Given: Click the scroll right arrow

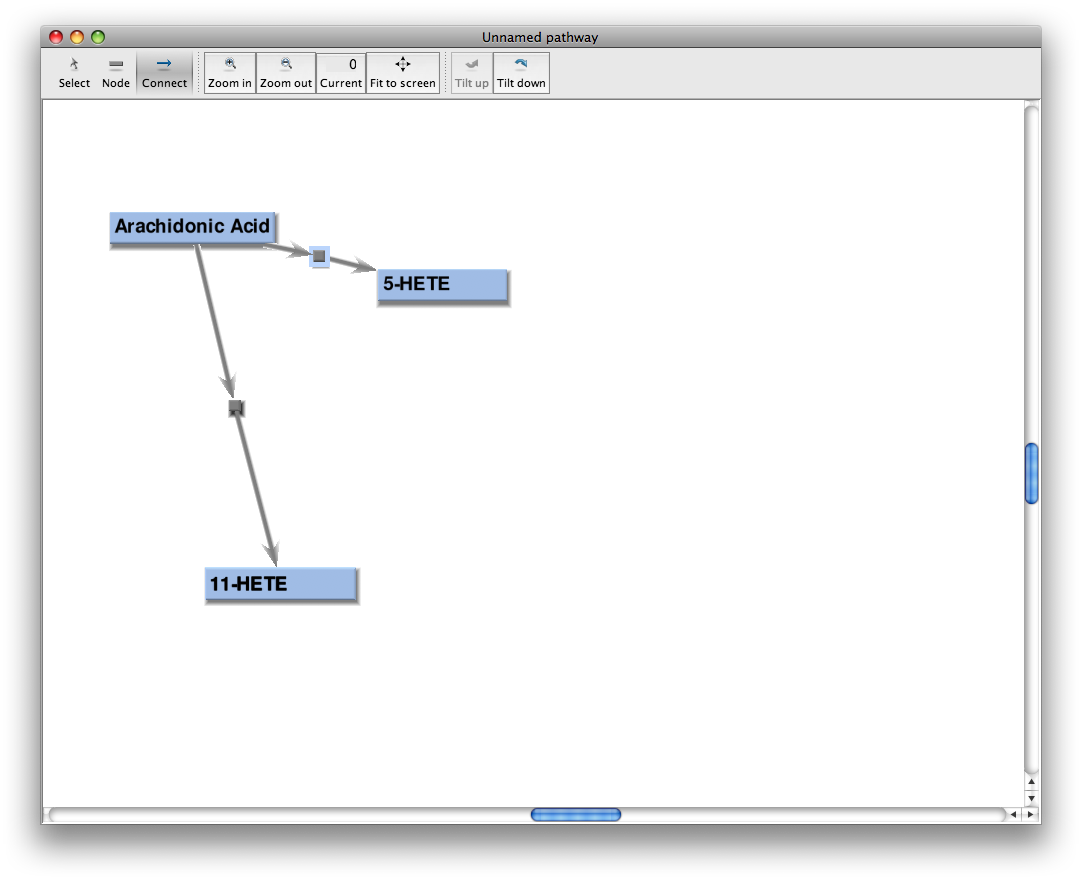Looking at the screenshot, I should [1030, 815].
